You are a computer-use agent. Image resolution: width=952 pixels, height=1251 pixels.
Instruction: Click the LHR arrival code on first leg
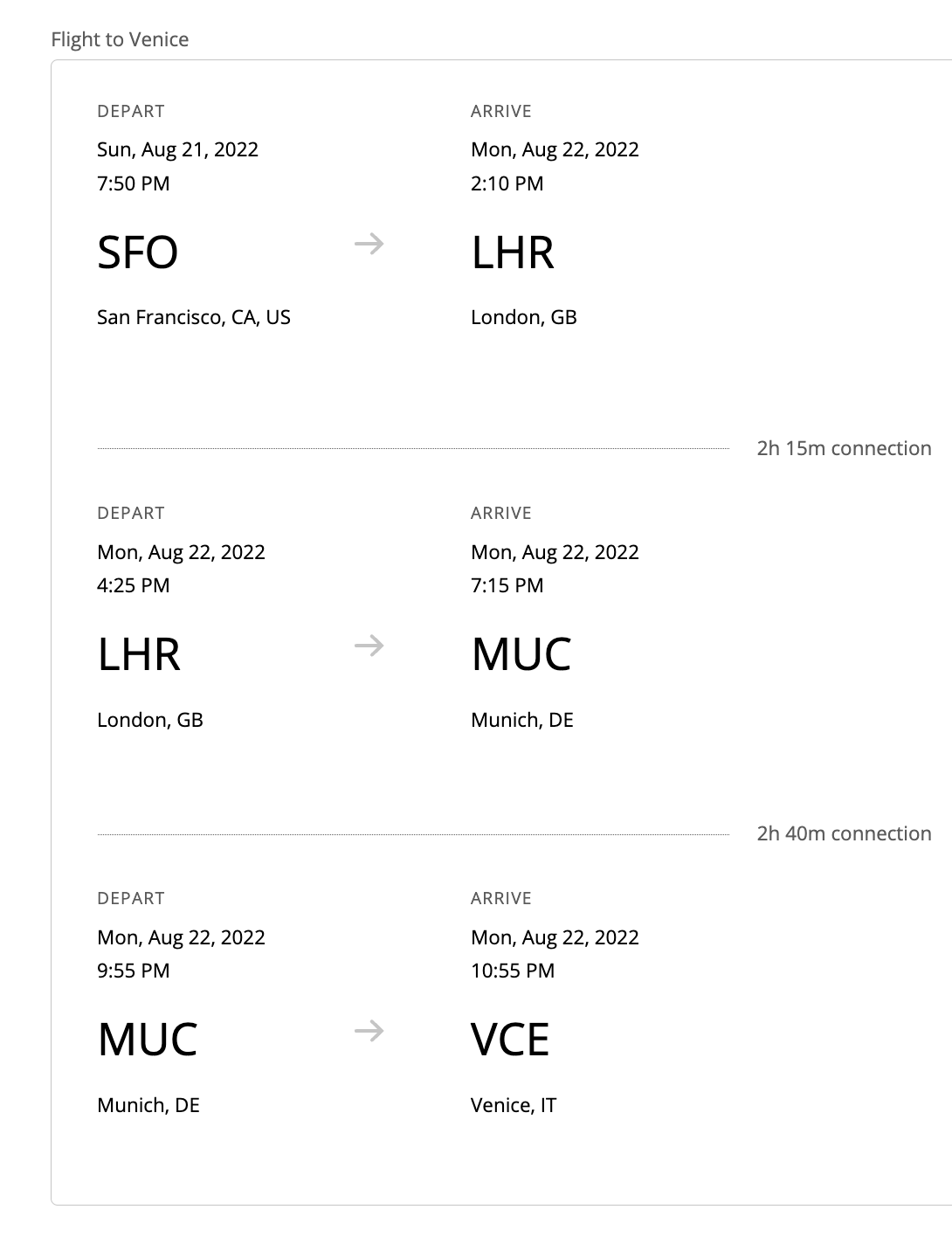click(513, 252)
